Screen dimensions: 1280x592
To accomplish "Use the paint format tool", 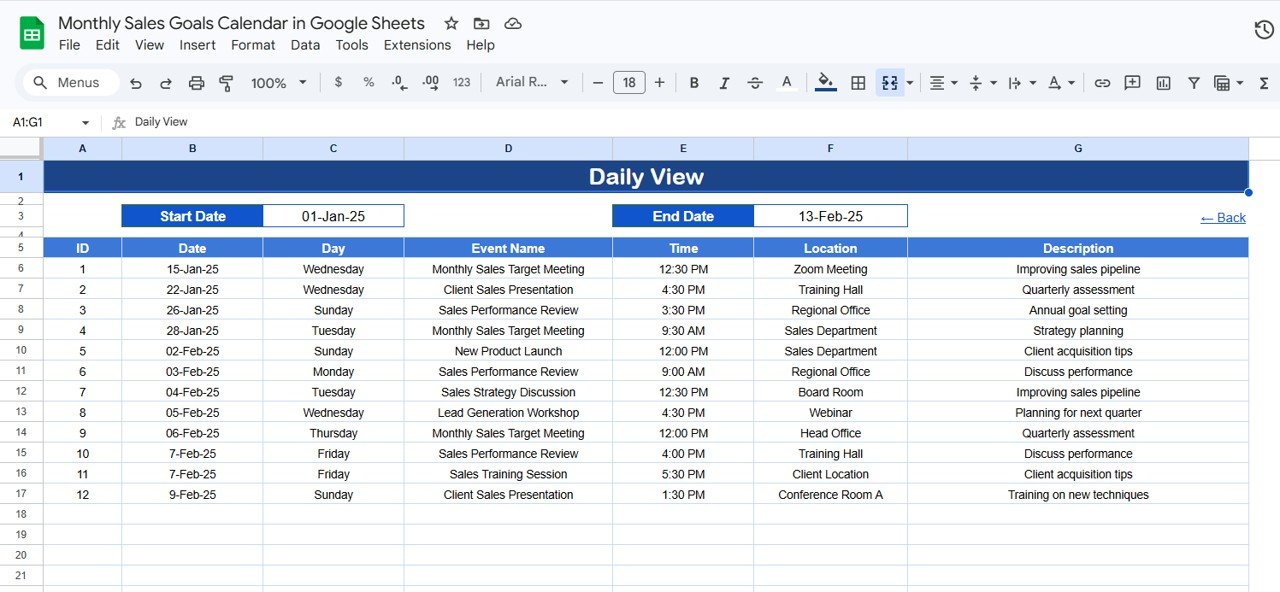I will pos(226,82).
